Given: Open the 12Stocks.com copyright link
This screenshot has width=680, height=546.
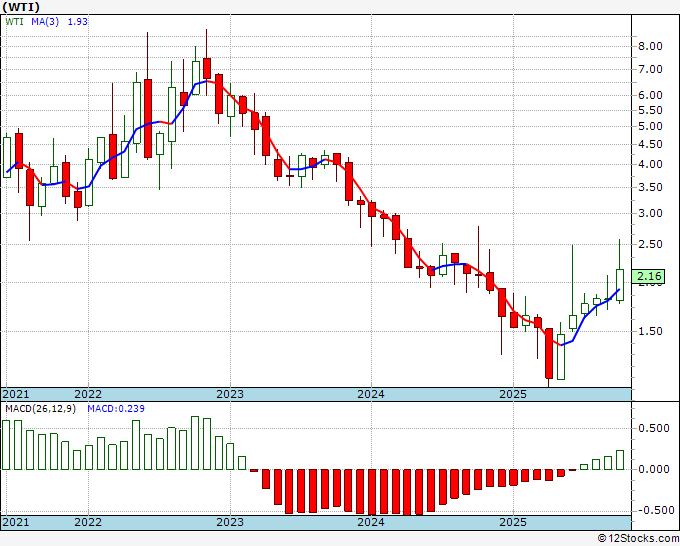Looking at the screenshot, I should pyautogui.click(x=638, y=539).
